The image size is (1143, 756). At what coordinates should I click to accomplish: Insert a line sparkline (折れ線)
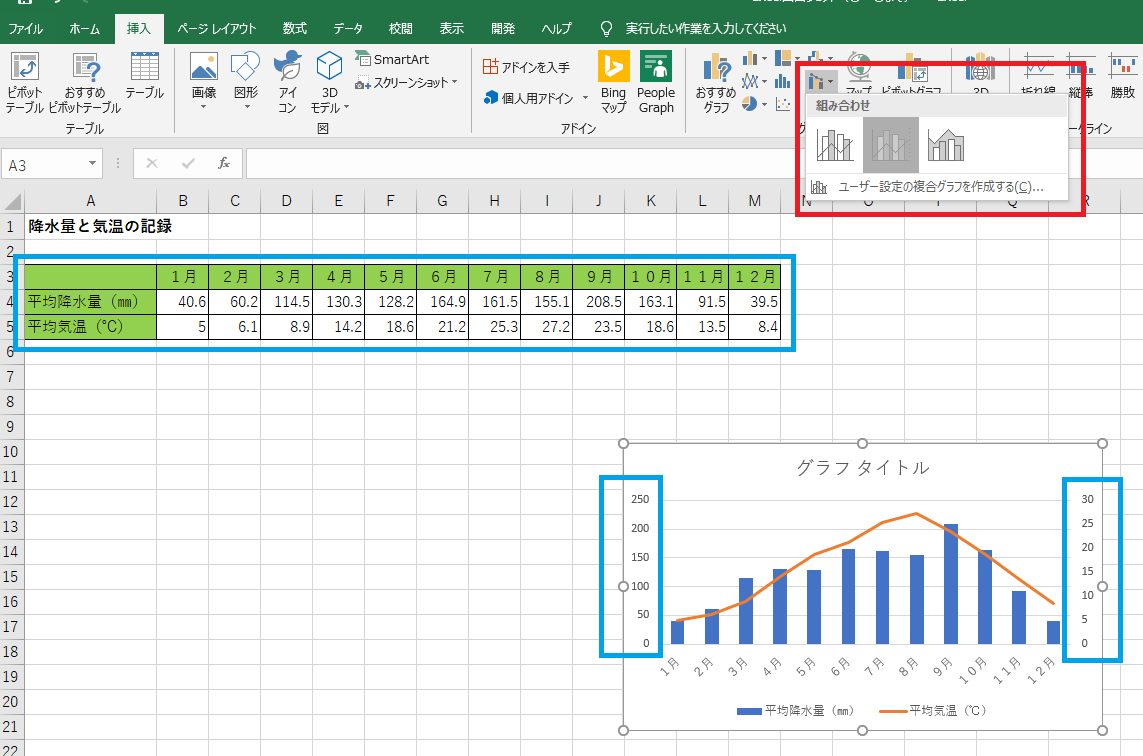coord(1038,76)
